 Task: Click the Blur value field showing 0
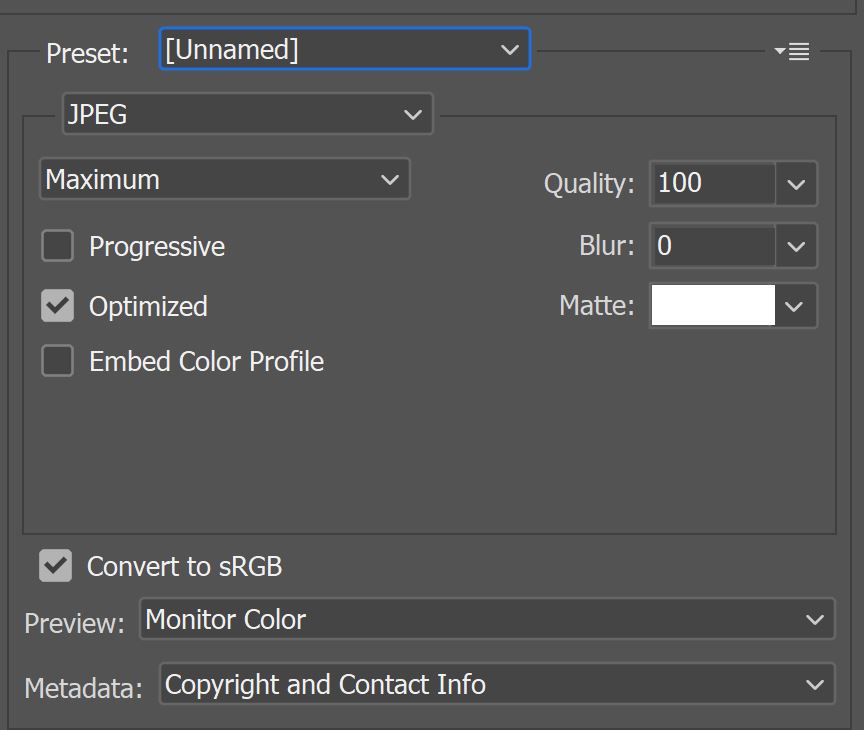click(713, 246)
